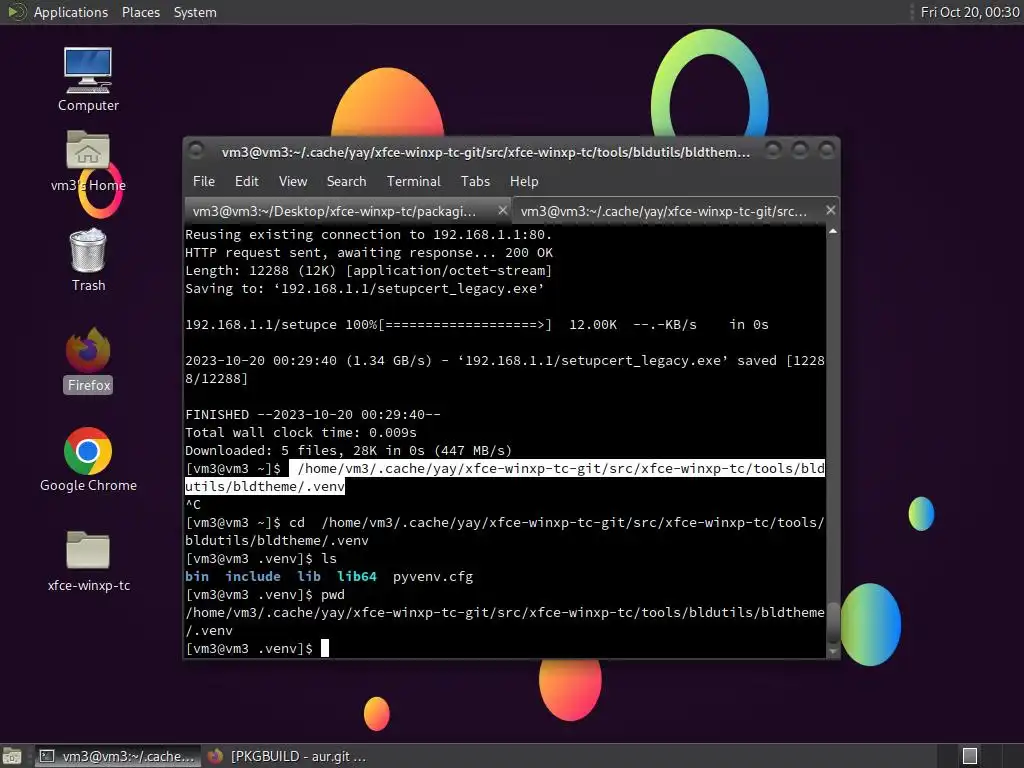
Task: Click the 'pwd' command in terminal
Action: 332,595
